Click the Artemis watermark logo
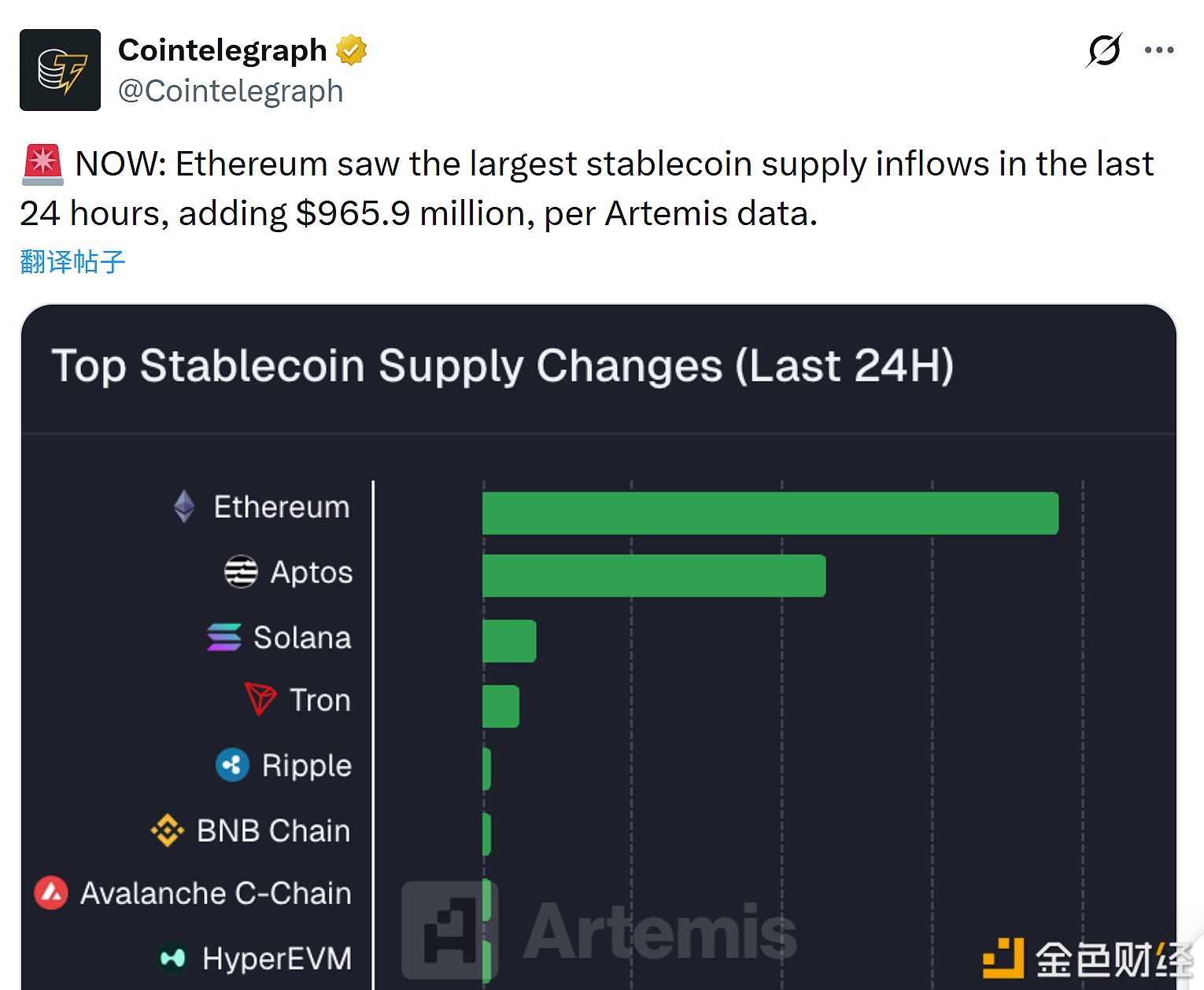The width and height of the screenshot is (1204, 990). [598, 930]
